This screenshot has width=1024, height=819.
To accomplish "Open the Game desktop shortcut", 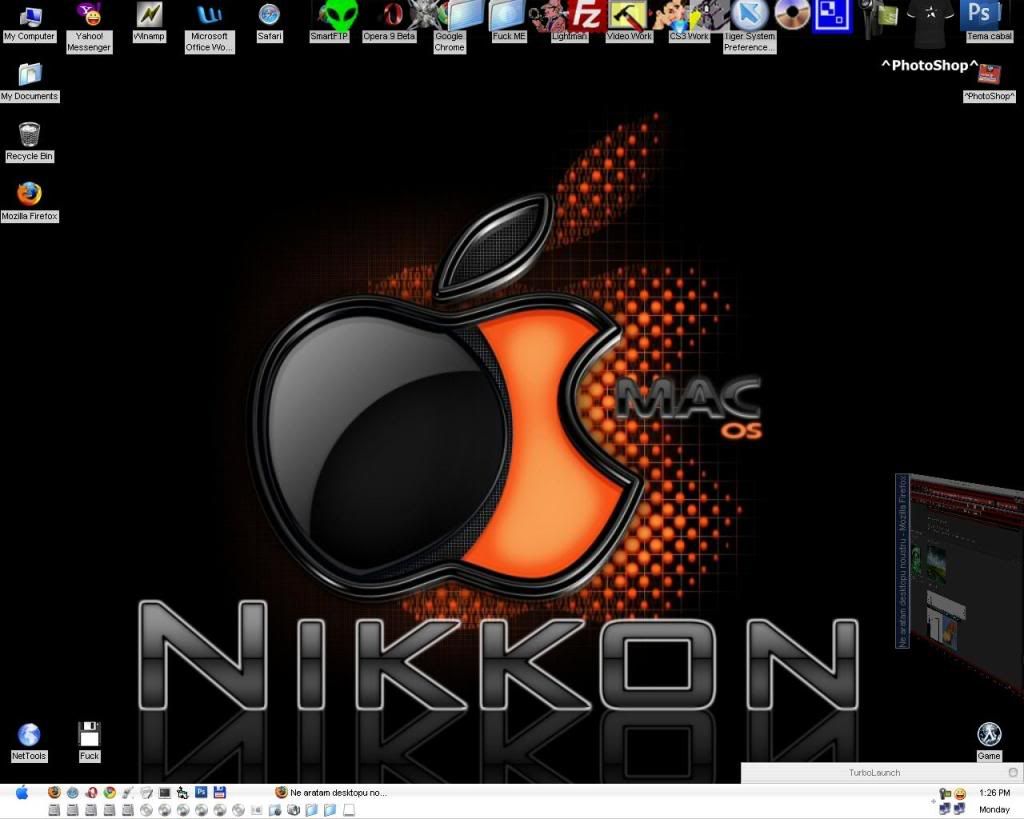I will point(989,742).
